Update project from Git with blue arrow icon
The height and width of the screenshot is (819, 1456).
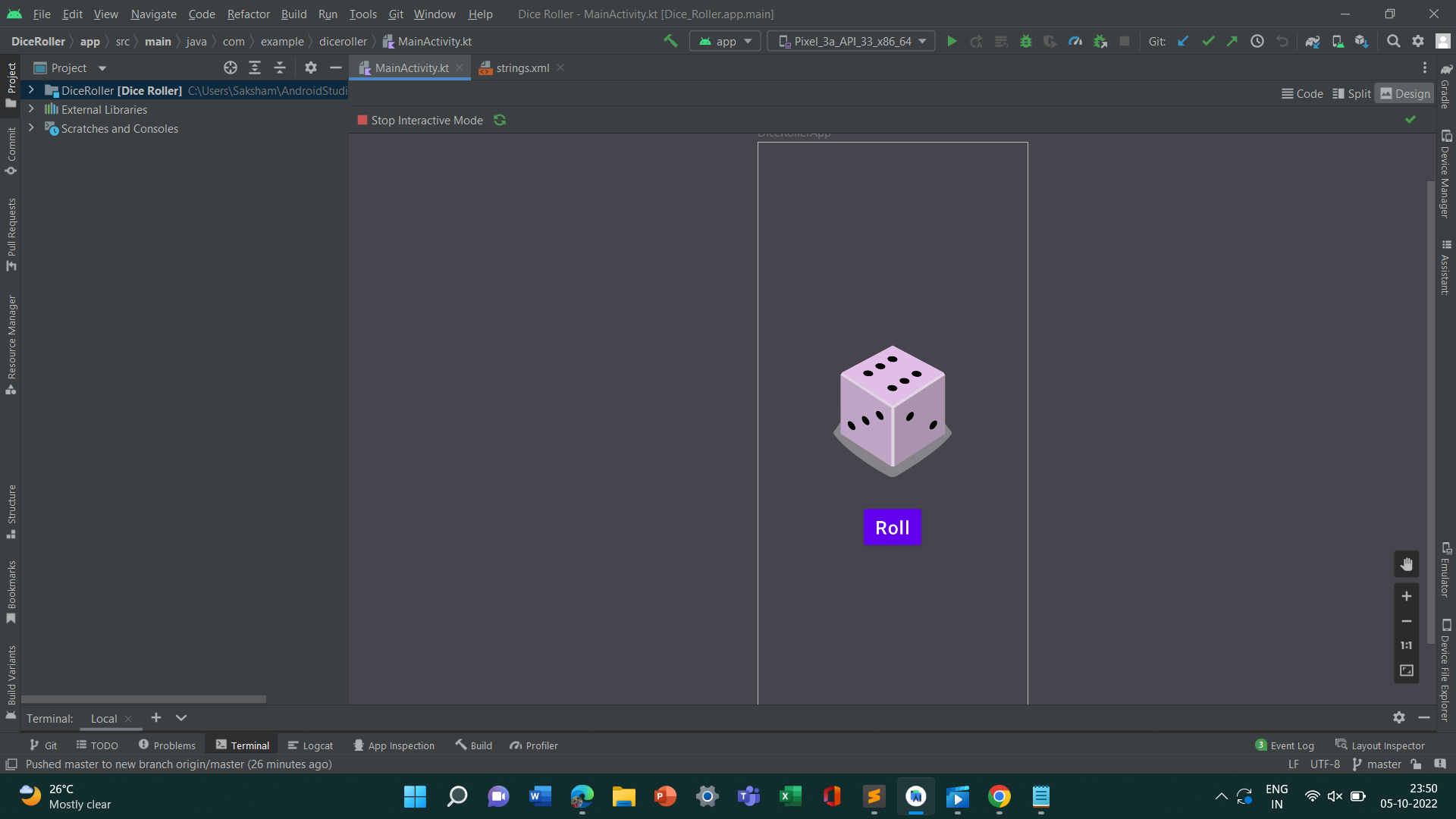click(x=1184, y=41)
